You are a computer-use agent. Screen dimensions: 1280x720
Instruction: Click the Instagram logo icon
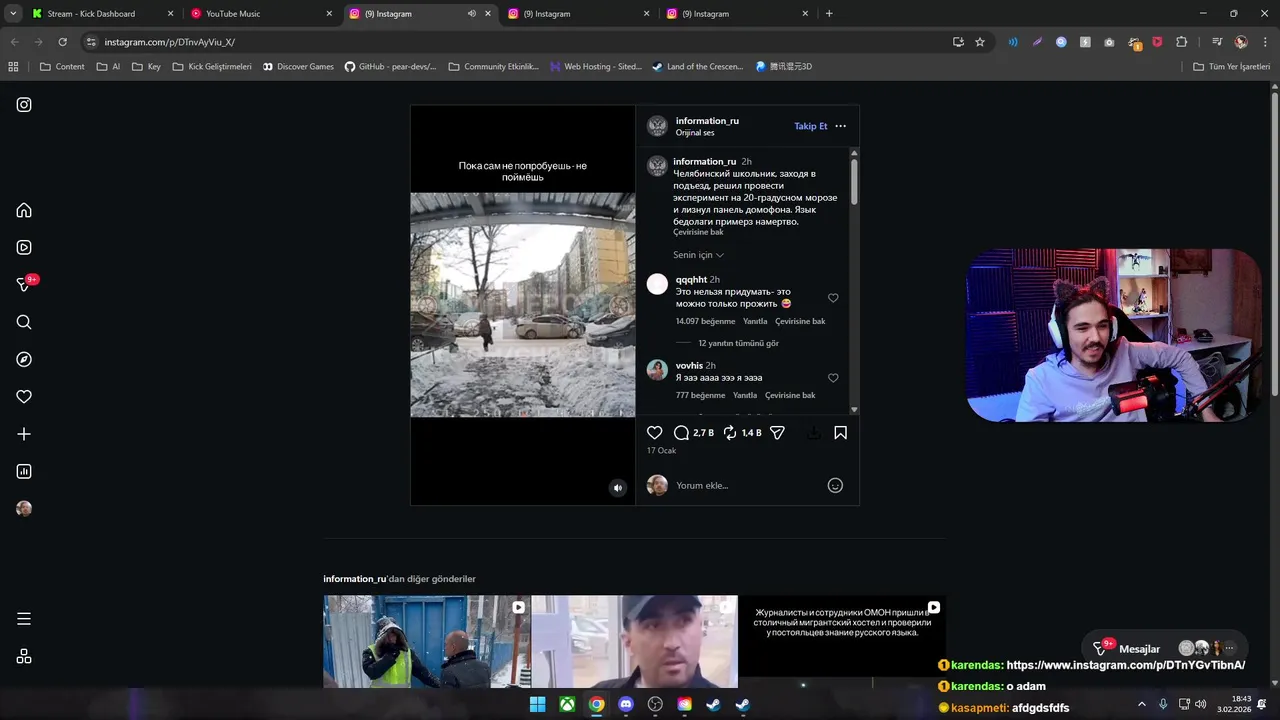[24, 104]
